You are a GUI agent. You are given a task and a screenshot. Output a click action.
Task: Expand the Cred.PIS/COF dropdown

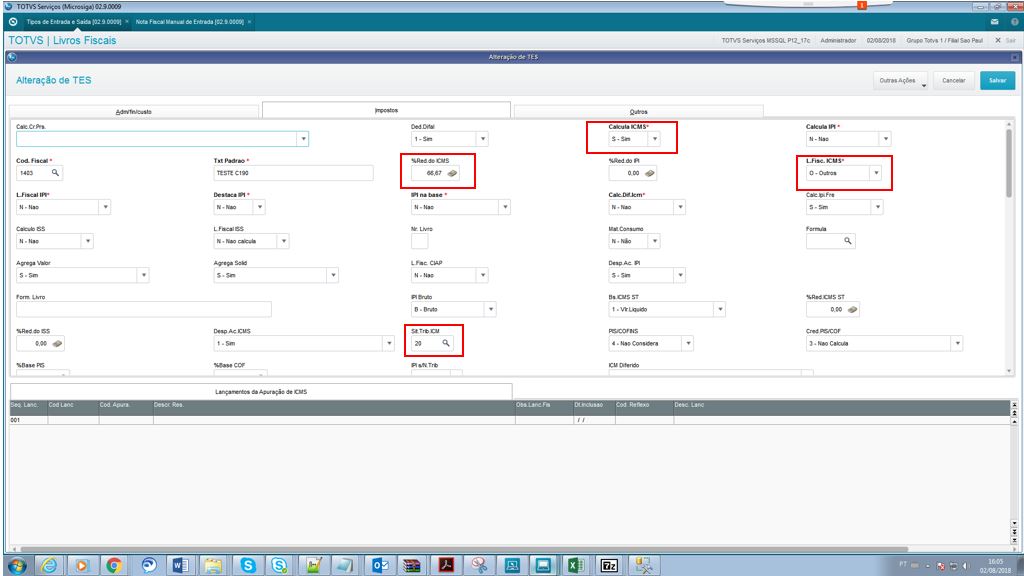pos(957,344)
